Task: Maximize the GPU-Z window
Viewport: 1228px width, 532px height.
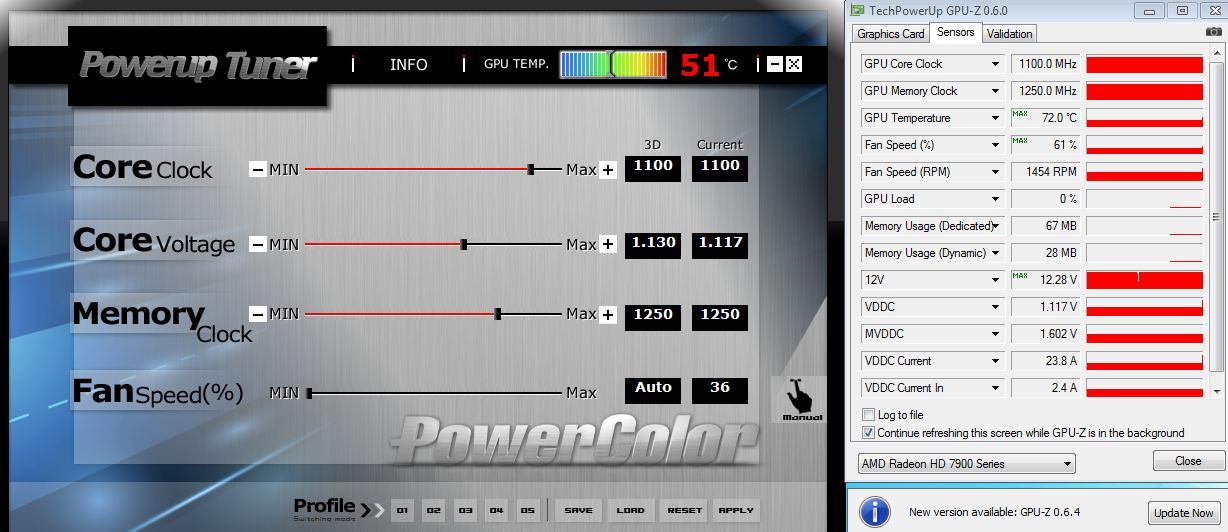Action: pos(1183,10)
